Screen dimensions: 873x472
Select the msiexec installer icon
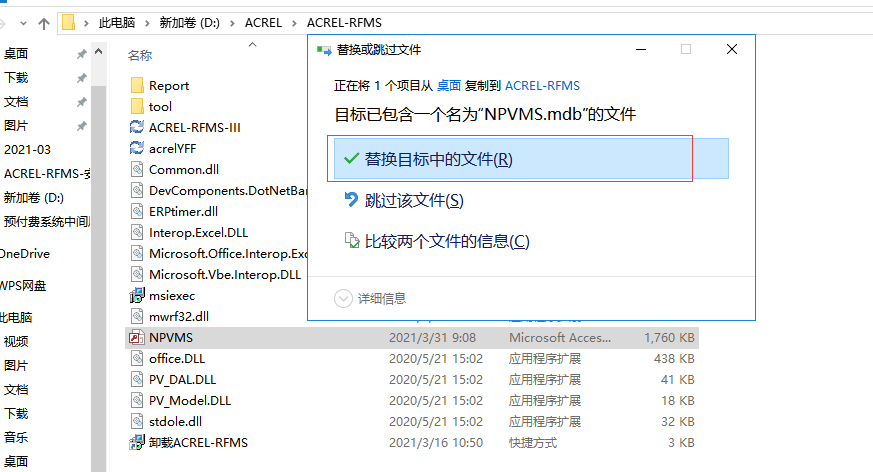(x=138, y=295)
